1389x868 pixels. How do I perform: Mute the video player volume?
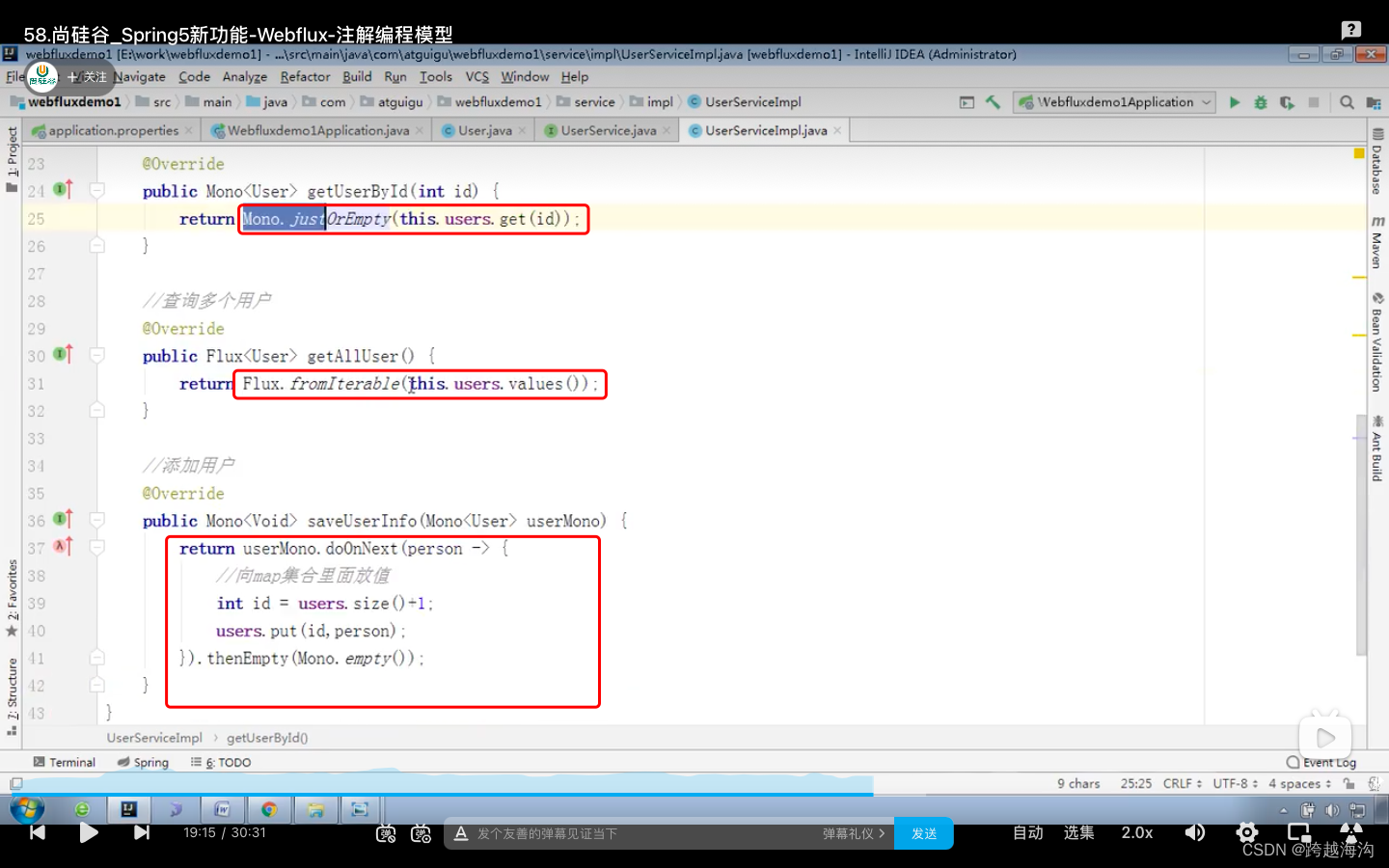(x=1195, y=832)
